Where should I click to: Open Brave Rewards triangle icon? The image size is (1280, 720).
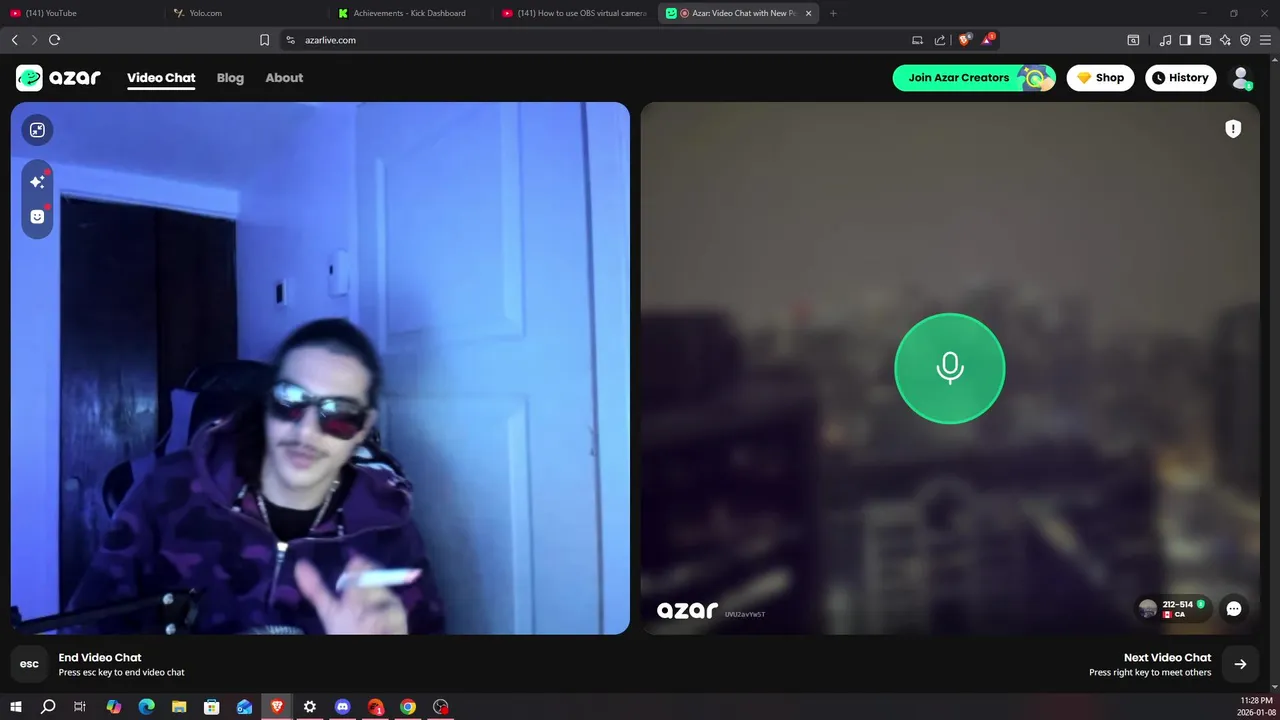click(988, 40)
